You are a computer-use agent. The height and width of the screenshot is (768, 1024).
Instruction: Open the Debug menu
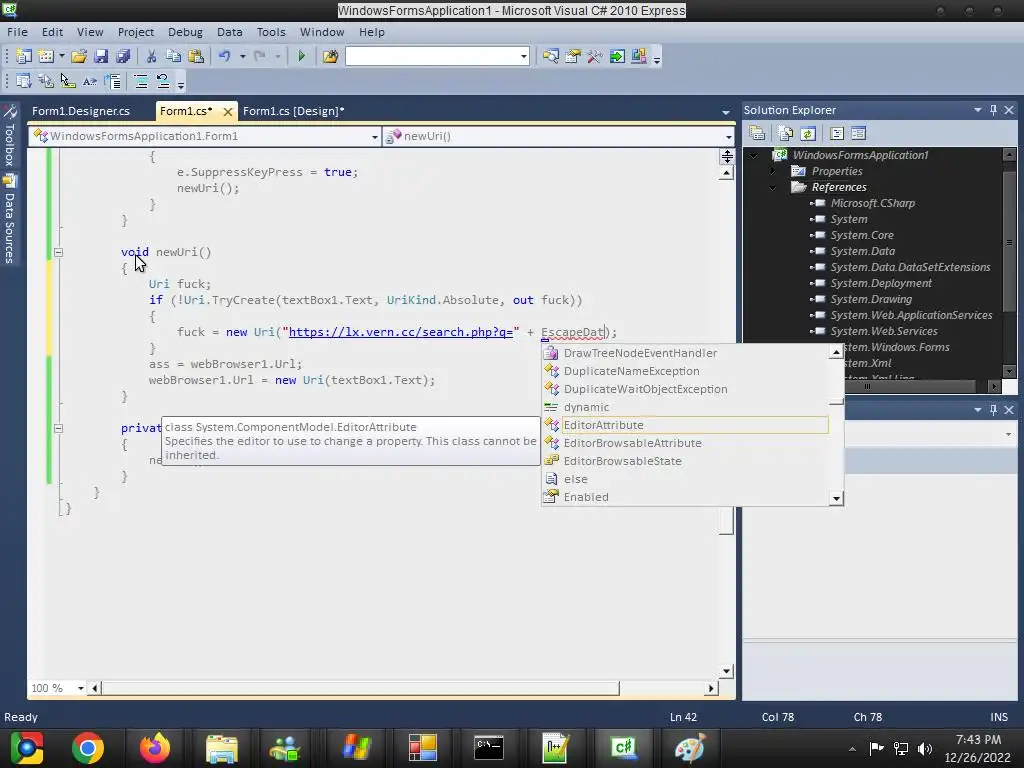185,32
